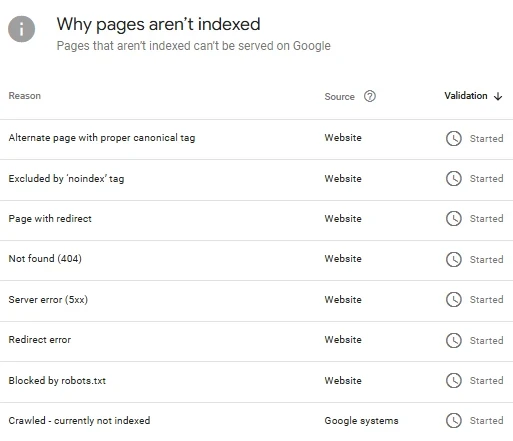Click clock icon in Page with redirect row
Image resolution: width=513 pixels, height=441 pixels.
point(454,219)
